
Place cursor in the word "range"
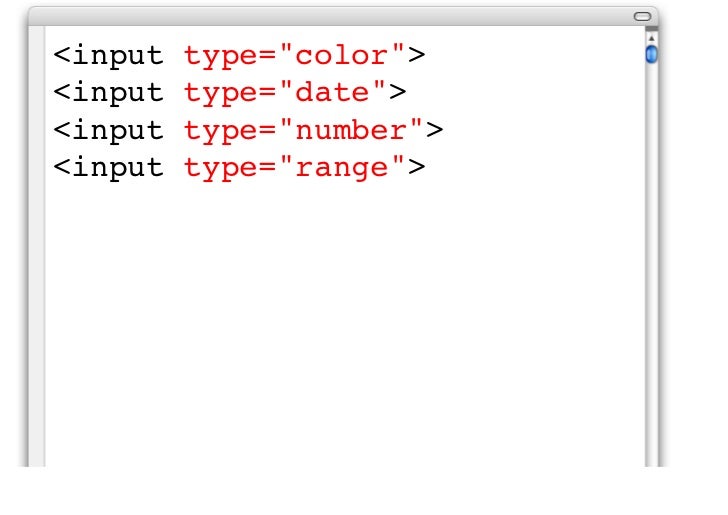[x=341, y=168]
